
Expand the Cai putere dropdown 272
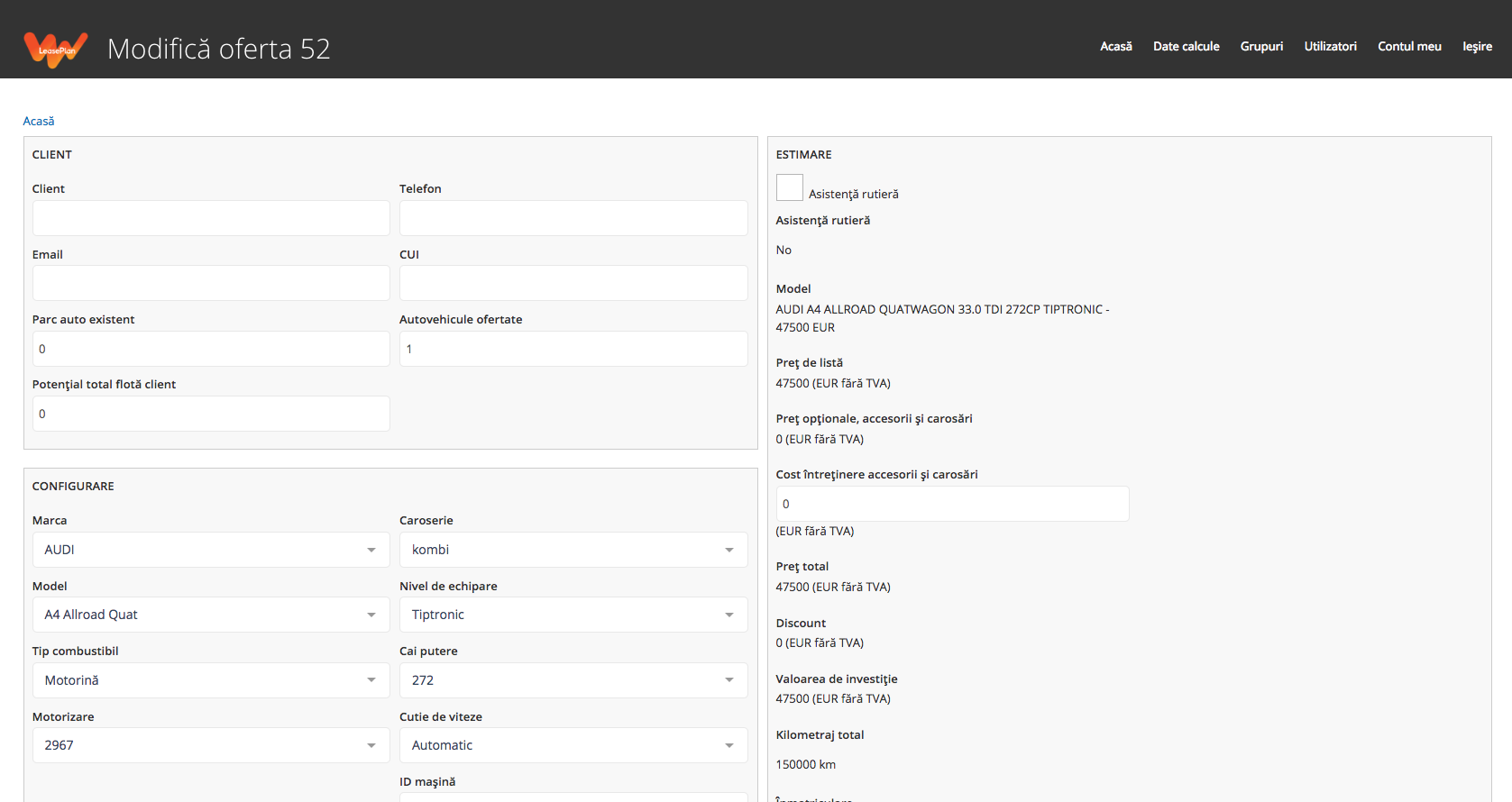(x=573, y=680)
